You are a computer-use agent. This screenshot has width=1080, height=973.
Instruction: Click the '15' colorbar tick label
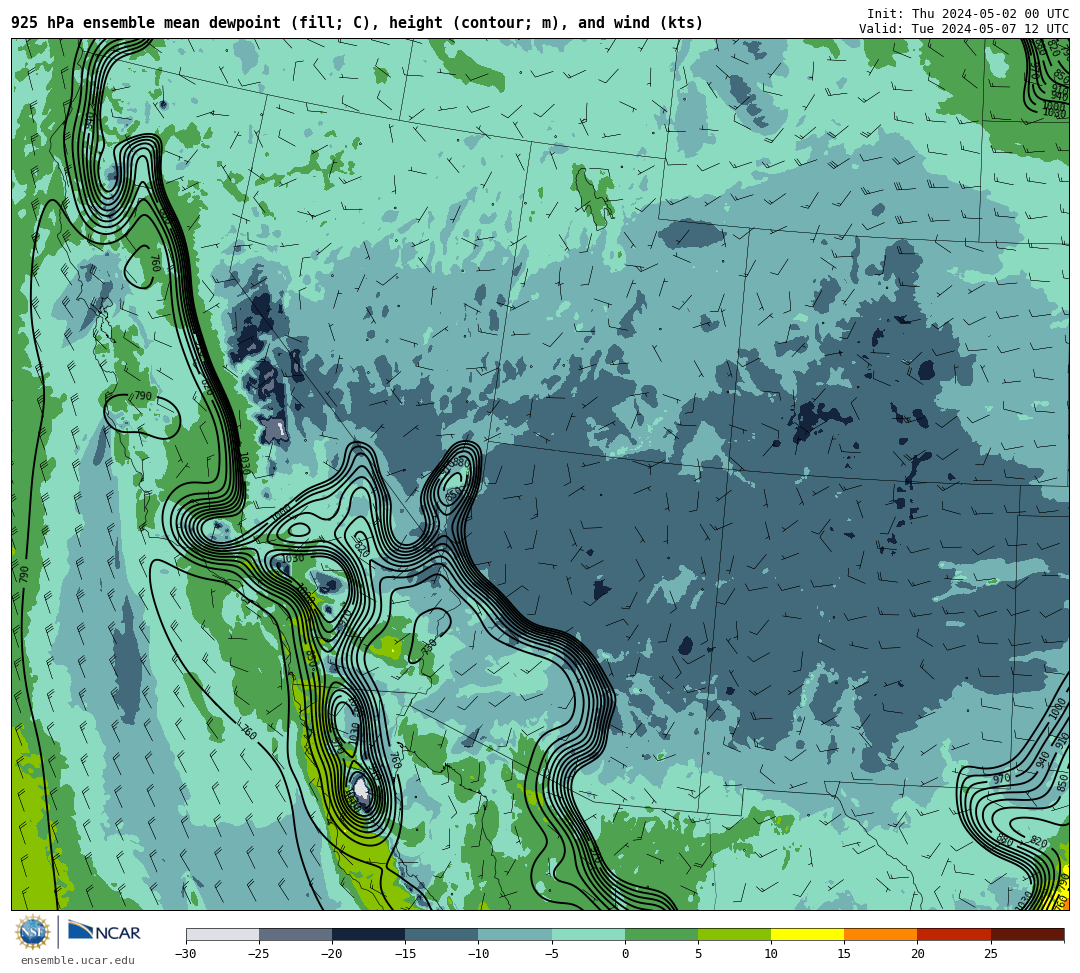pyautogui.click(x=844, y=954)
